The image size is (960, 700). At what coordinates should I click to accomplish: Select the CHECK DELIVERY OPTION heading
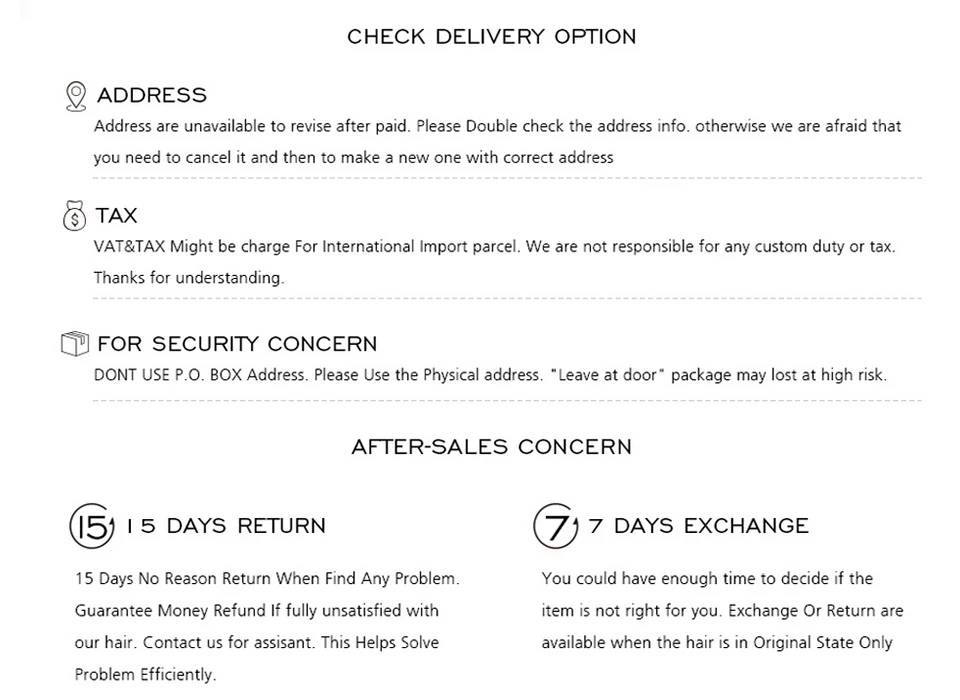[x=492, y=37]
